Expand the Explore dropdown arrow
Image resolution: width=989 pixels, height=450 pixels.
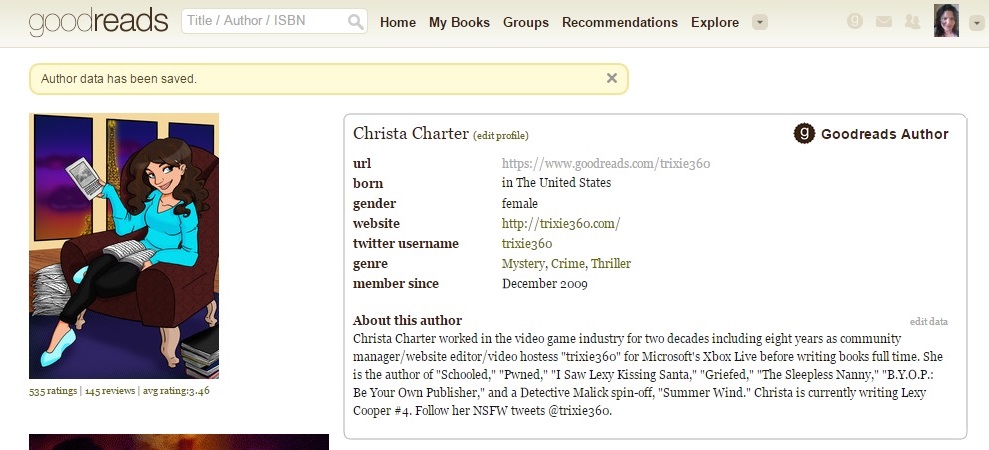(x=760, y=22)
